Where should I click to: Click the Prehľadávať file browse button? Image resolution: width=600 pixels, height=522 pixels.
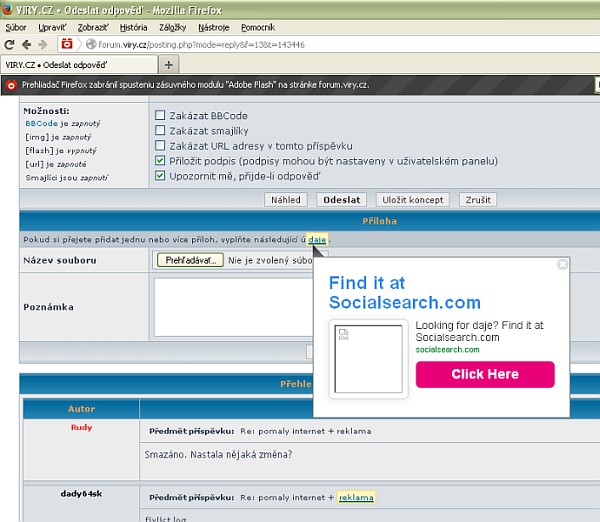point(188,261)
